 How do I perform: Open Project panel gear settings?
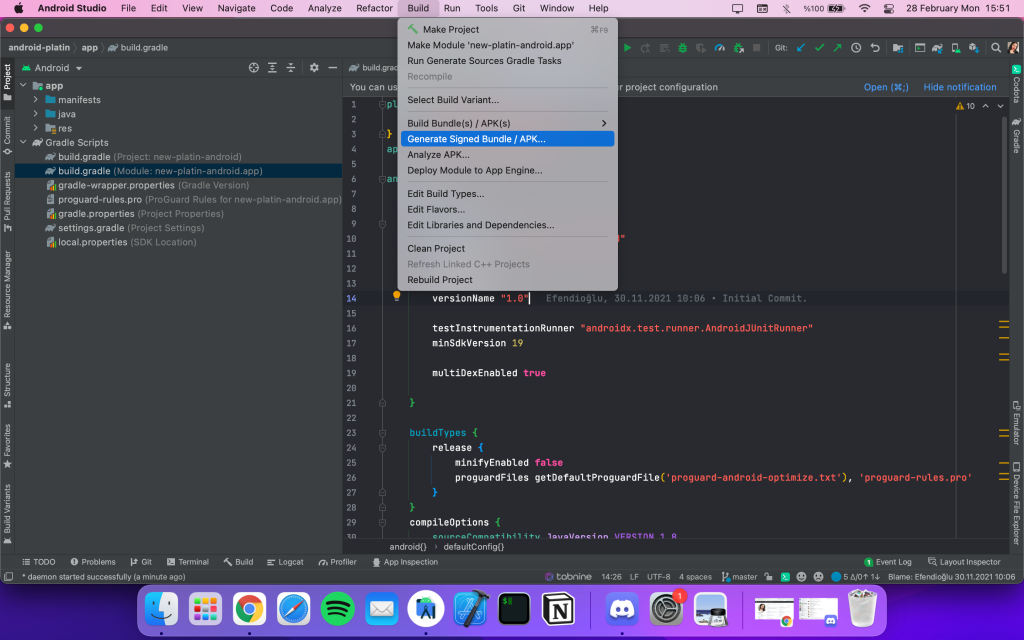coord(314,68)
